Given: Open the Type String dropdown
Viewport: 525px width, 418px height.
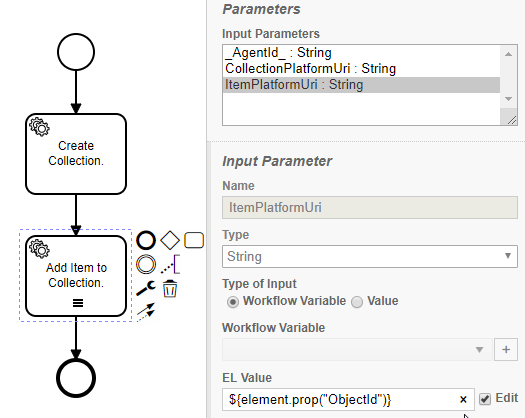Looking at the screenshot, I should click(370, 256).
